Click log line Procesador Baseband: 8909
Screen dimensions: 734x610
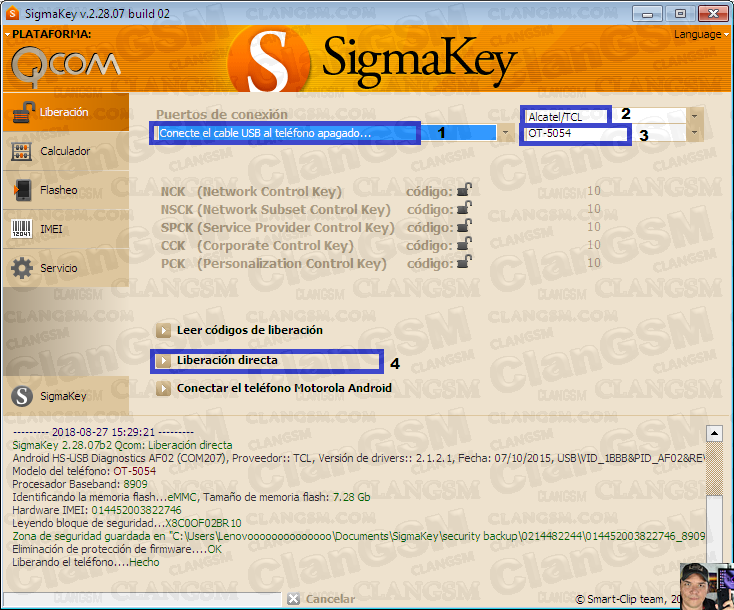coord(80,484)
